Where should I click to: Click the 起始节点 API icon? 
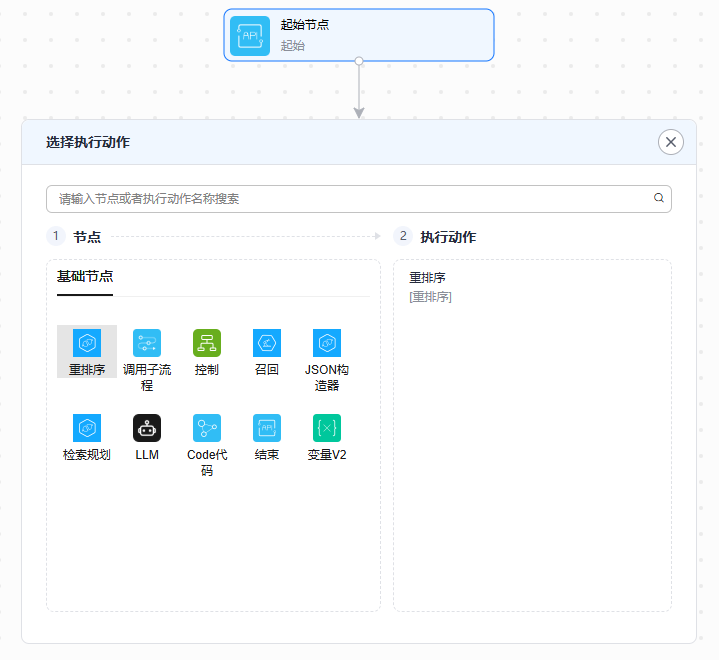coord(250,35)
